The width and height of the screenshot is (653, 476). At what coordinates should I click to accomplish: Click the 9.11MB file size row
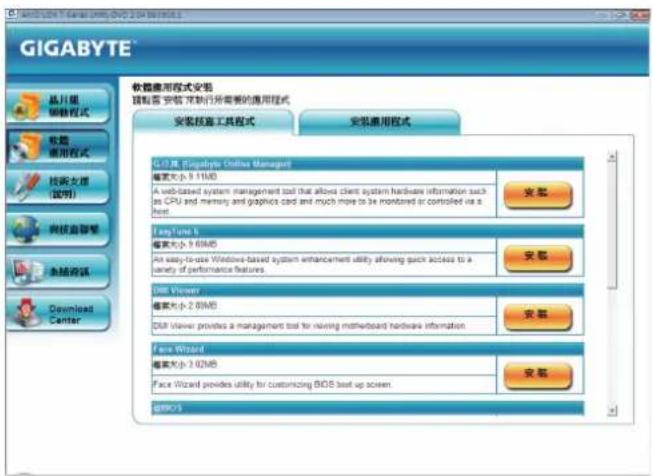tap(324, 177)
